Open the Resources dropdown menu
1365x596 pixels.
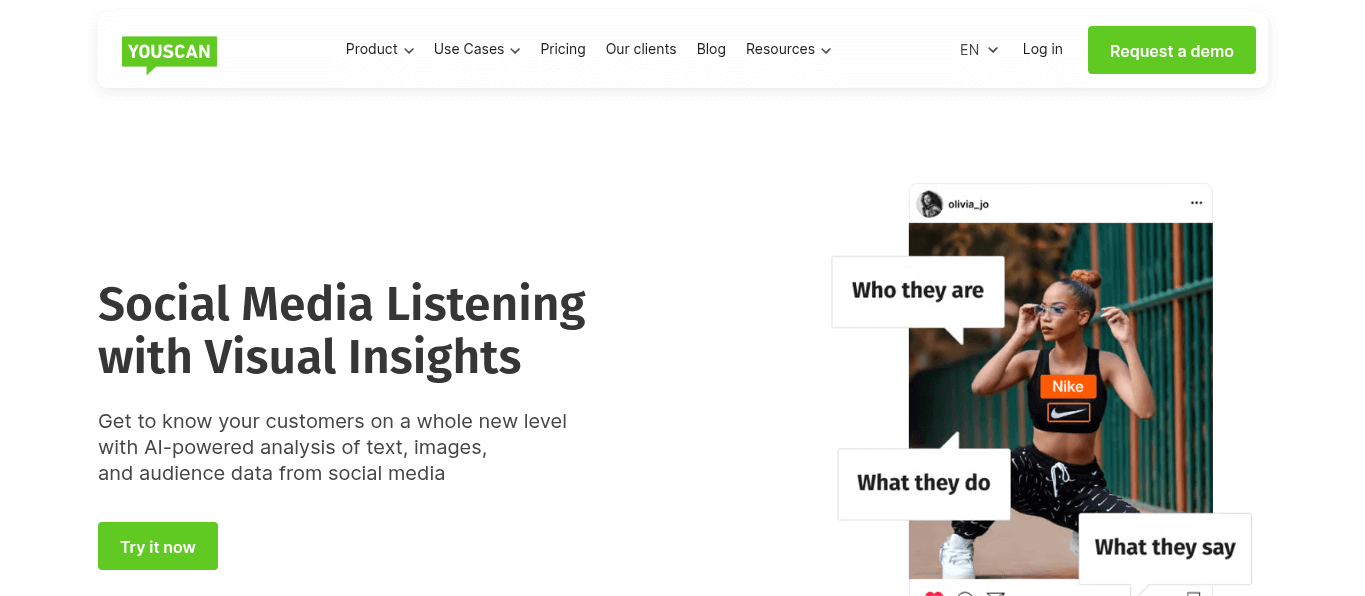coord(789,50)
